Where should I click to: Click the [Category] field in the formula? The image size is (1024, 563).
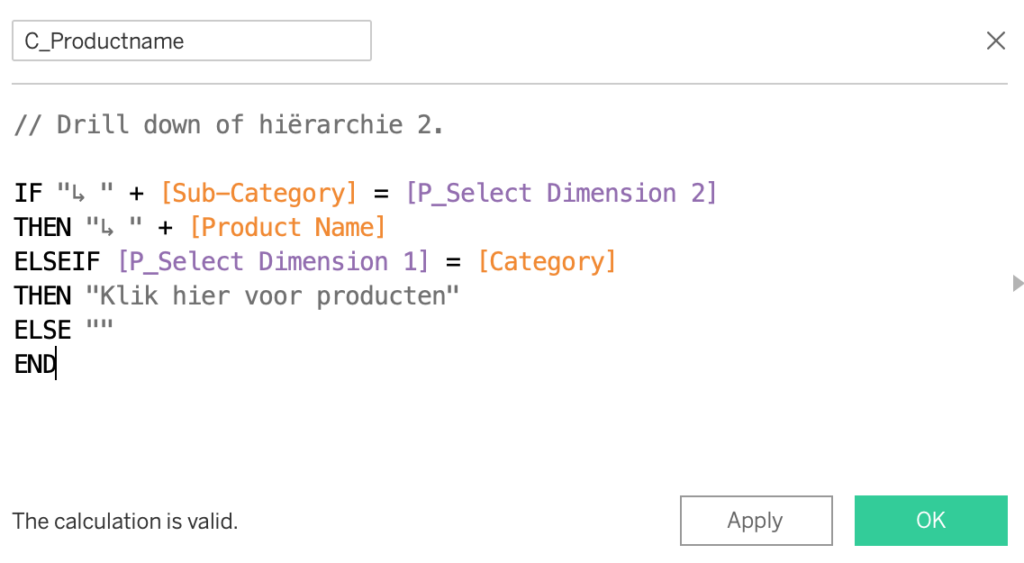(546, 262)
